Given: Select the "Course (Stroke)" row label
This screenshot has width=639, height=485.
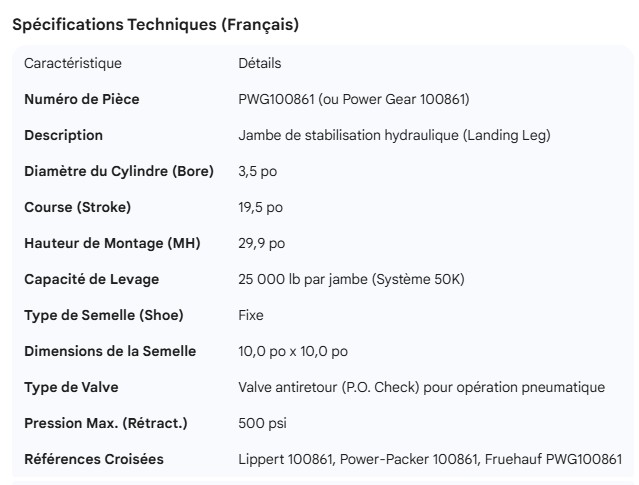Looking at the screenshot, I should pyautogui.click(x=78, y=207).
